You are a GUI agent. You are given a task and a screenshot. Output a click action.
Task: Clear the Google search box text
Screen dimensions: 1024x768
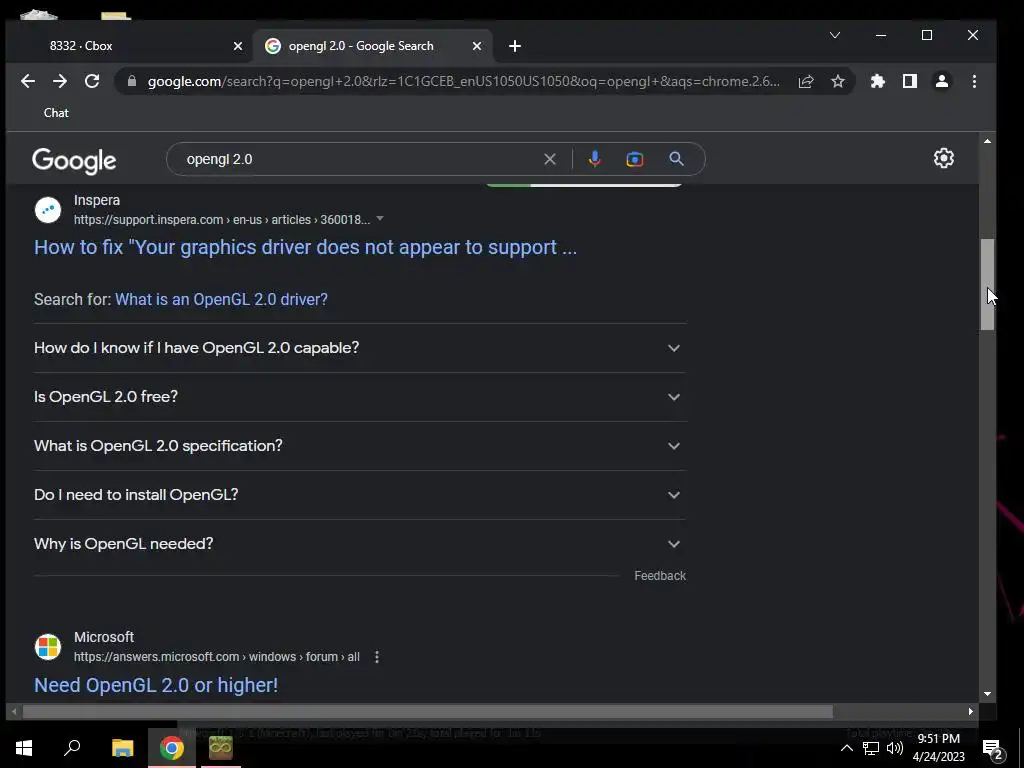pos(550,159)
